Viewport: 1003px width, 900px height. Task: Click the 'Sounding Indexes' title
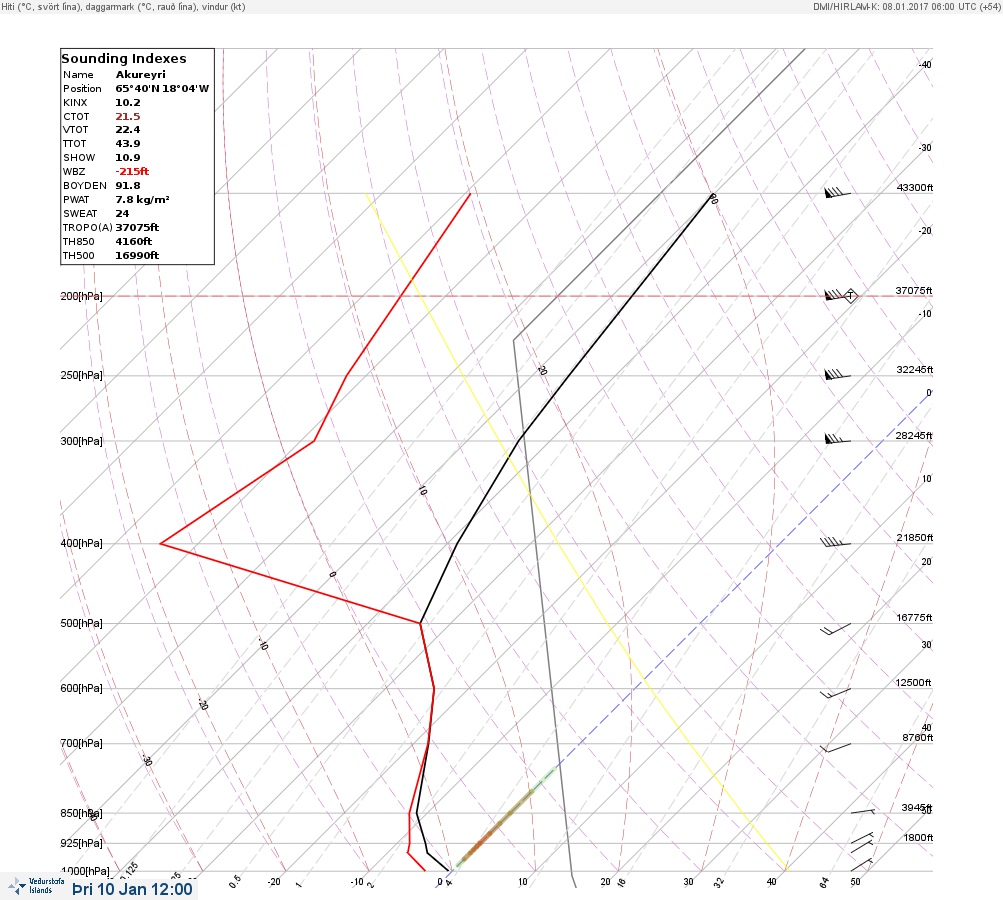pos(123,58)
